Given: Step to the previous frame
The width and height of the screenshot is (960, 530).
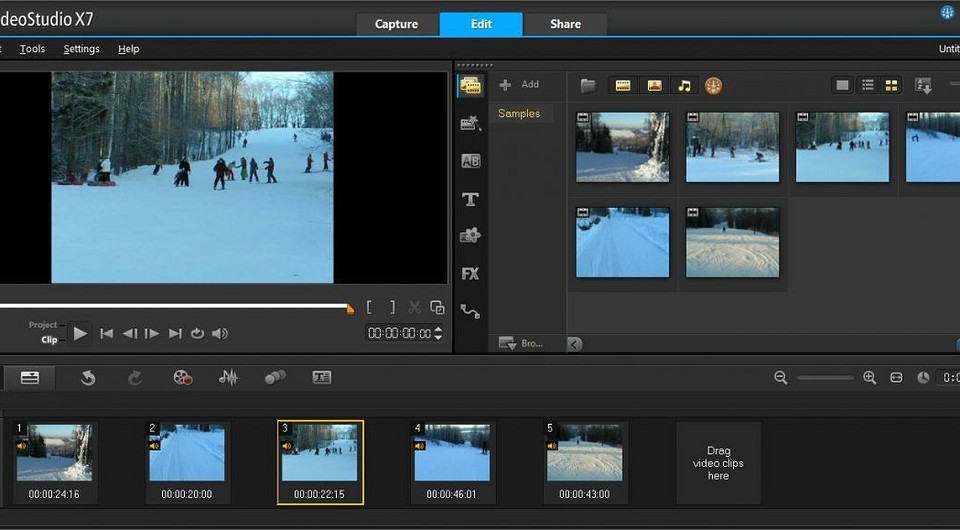Looking at the screenshot, I should pyautogui.click(x=129, y=334).
